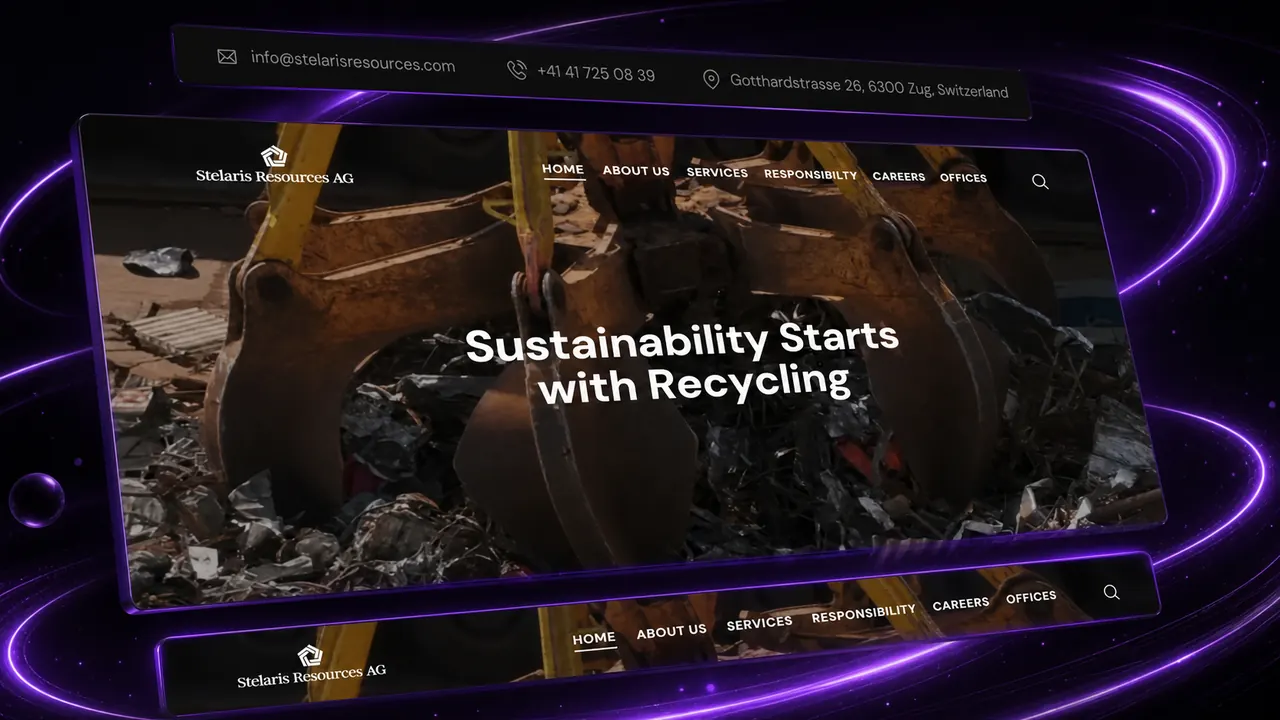Image resolution: width=1280 pixels, height=720 pixels.
Task: Click search magnifier in lower duplicate header
Action: pyautogui.click(x=1111, y=592)
